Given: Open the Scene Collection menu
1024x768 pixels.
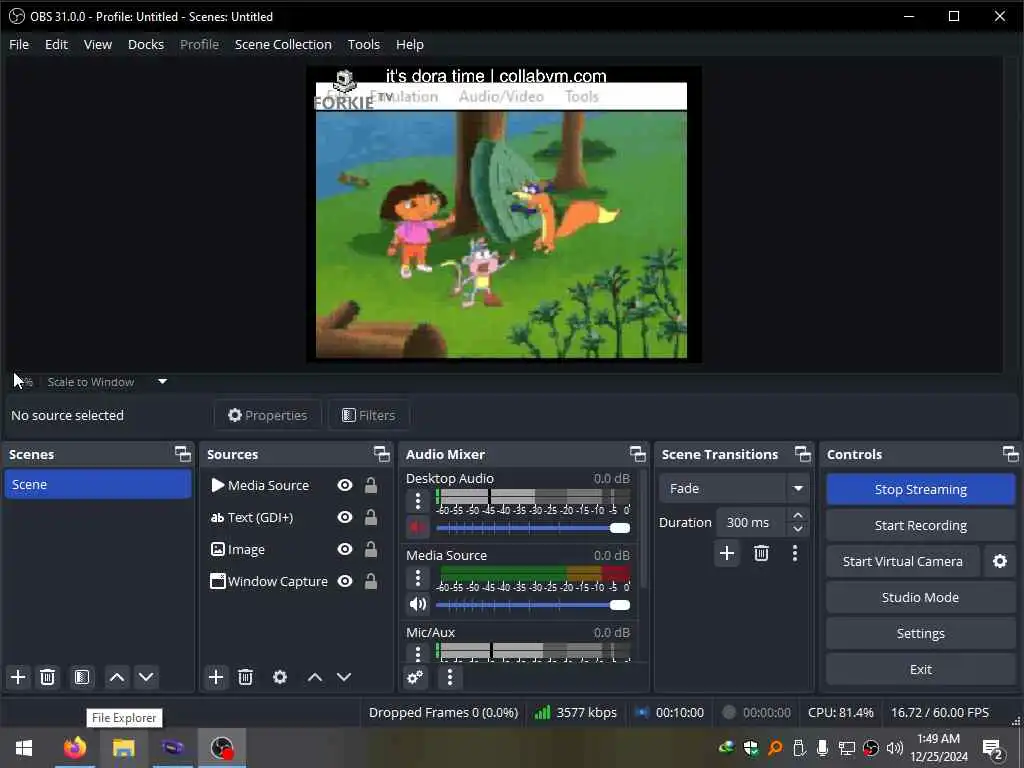Looking at the screenshot, I should coord(283,44).
